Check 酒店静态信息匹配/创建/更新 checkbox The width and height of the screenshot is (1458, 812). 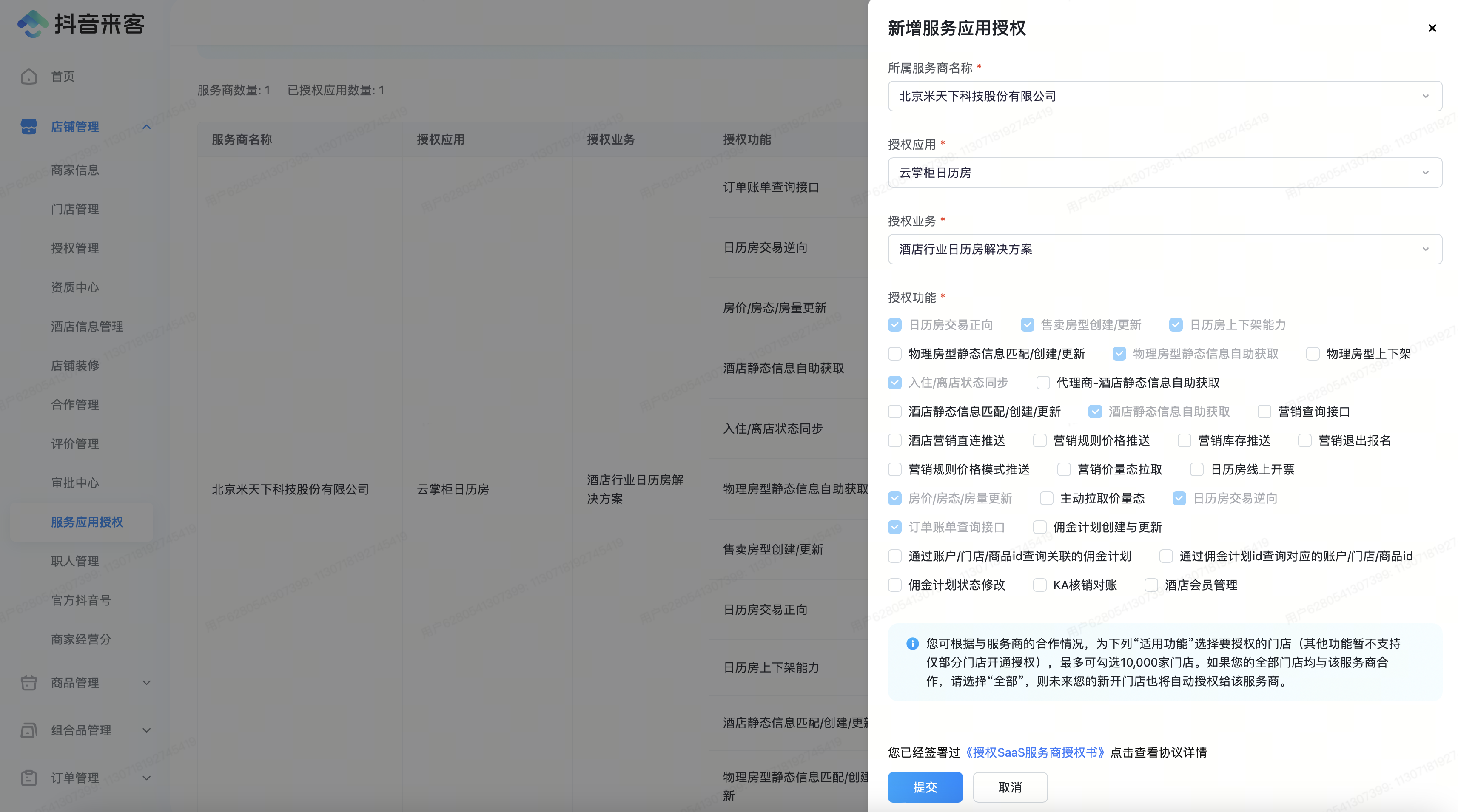895,412
